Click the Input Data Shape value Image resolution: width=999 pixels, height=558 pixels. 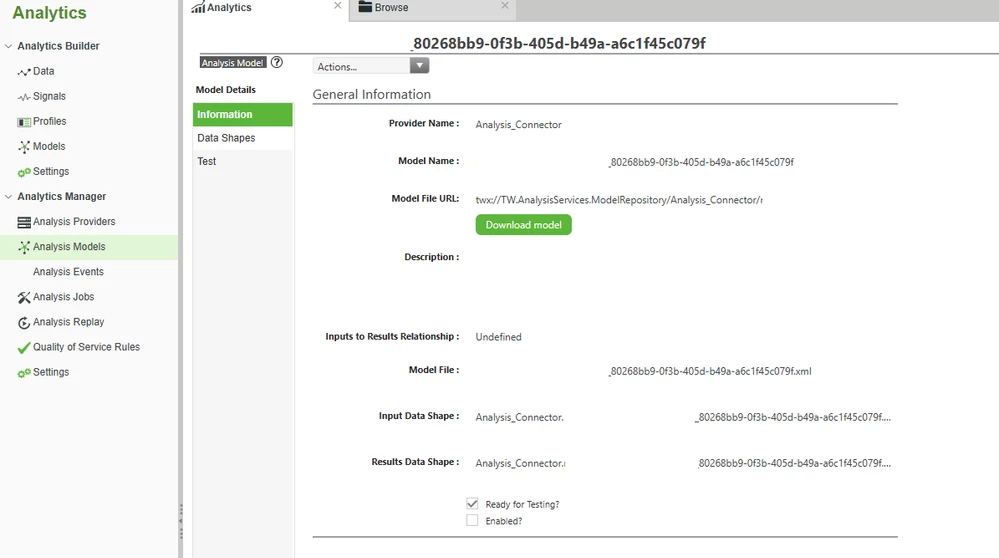pos(683,417)
